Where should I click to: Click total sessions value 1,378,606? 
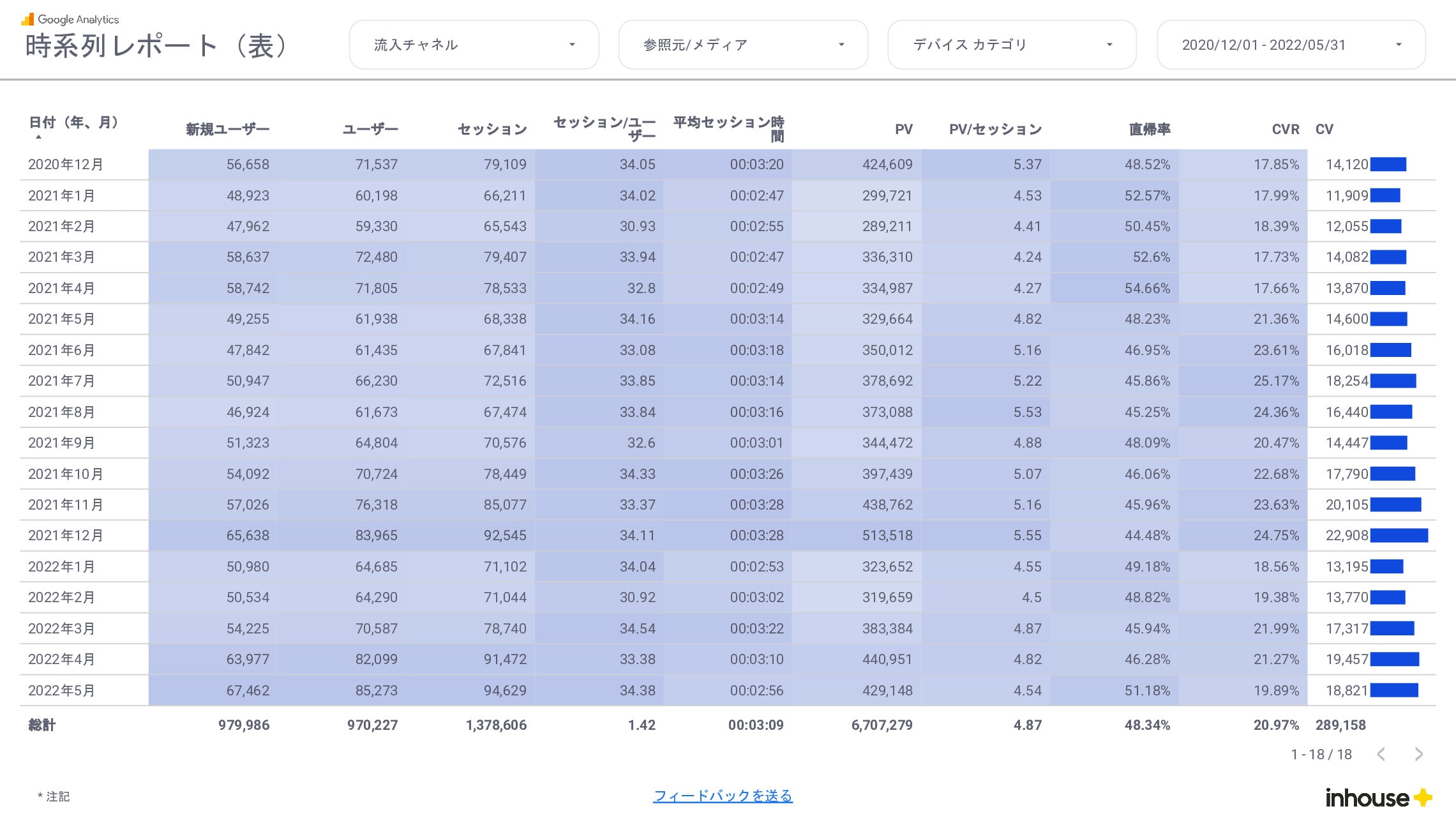pyautogui.click(x=496, y=725)
